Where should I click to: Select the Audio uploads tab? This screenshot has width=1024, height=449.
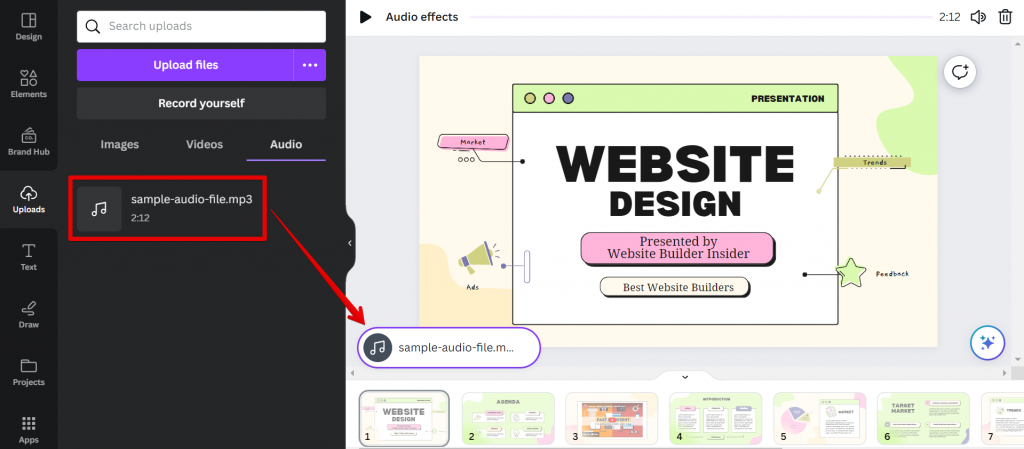[286, 144]
